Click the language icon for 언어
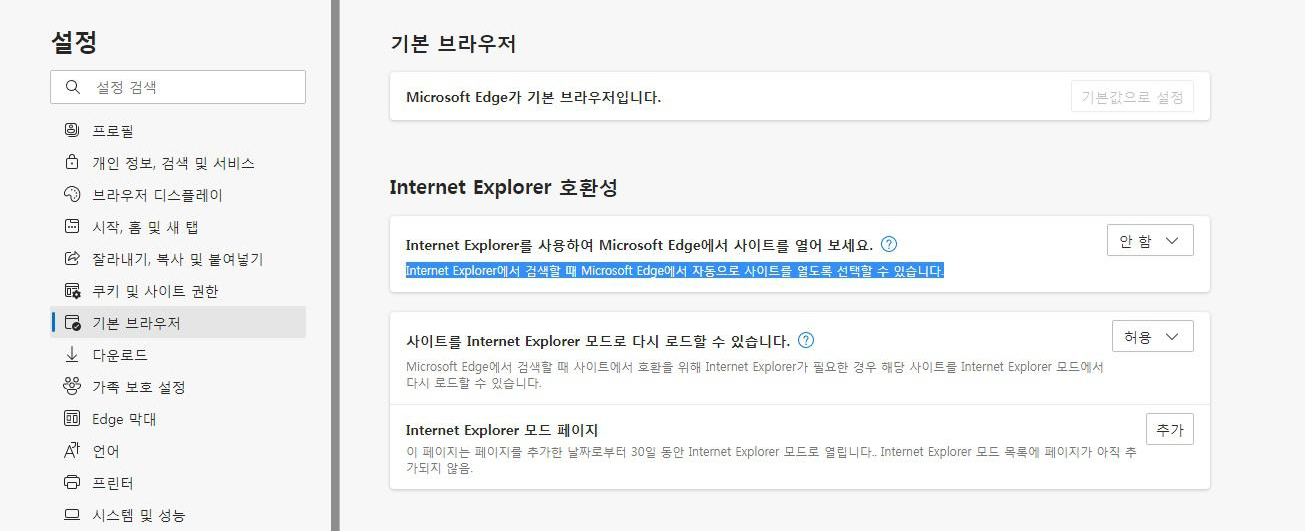 [72, 450]
